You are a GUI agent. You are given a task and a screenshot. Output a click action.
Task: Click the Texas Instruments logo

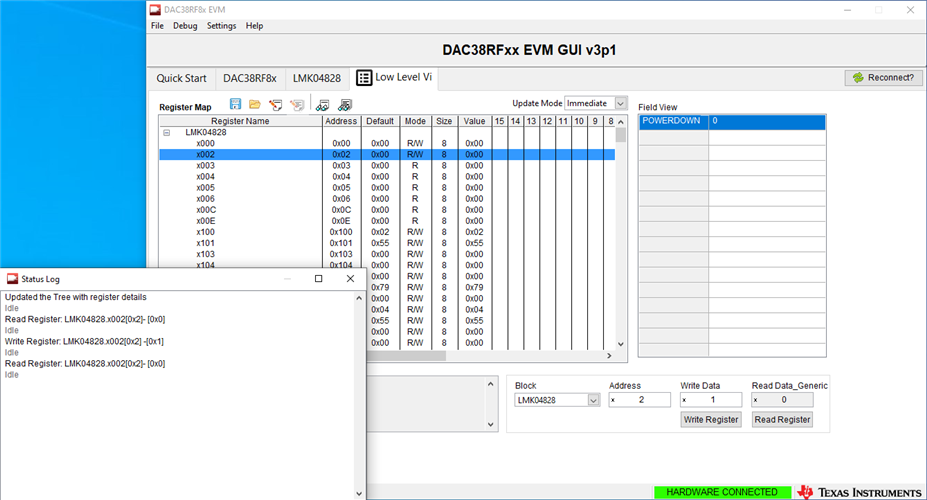point(859,492)
